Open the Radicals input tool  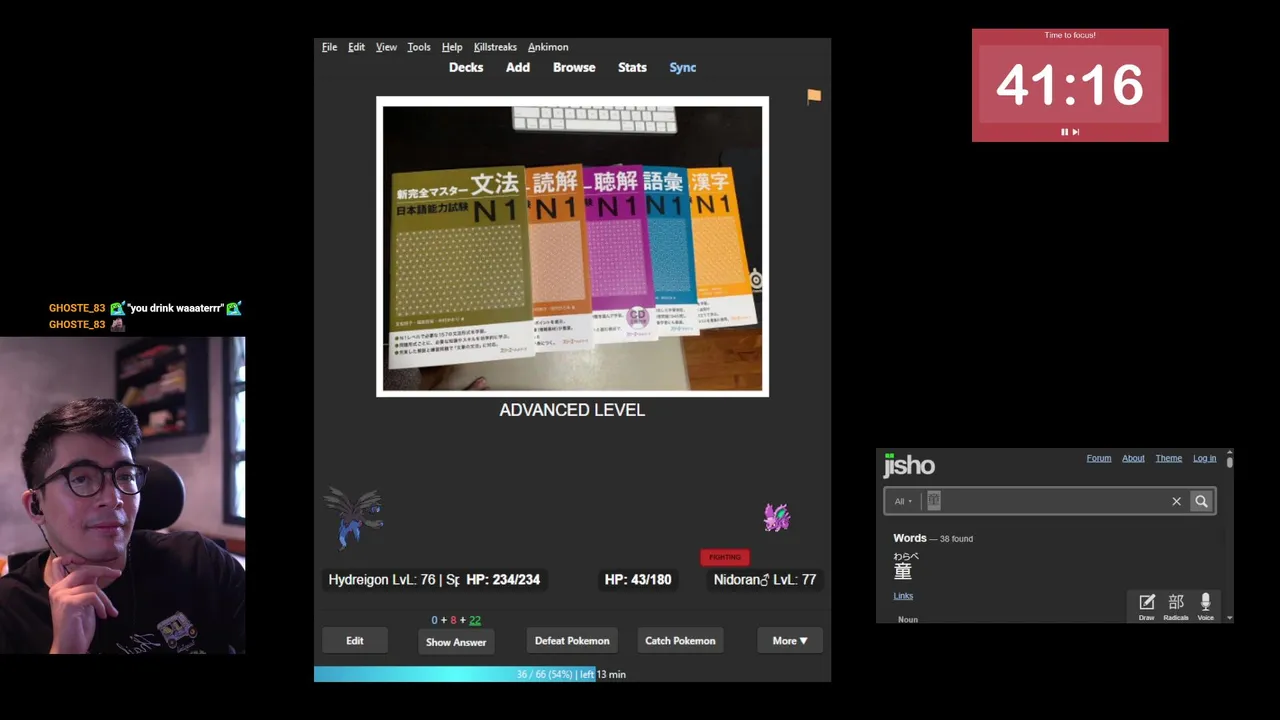[1176, 606]
